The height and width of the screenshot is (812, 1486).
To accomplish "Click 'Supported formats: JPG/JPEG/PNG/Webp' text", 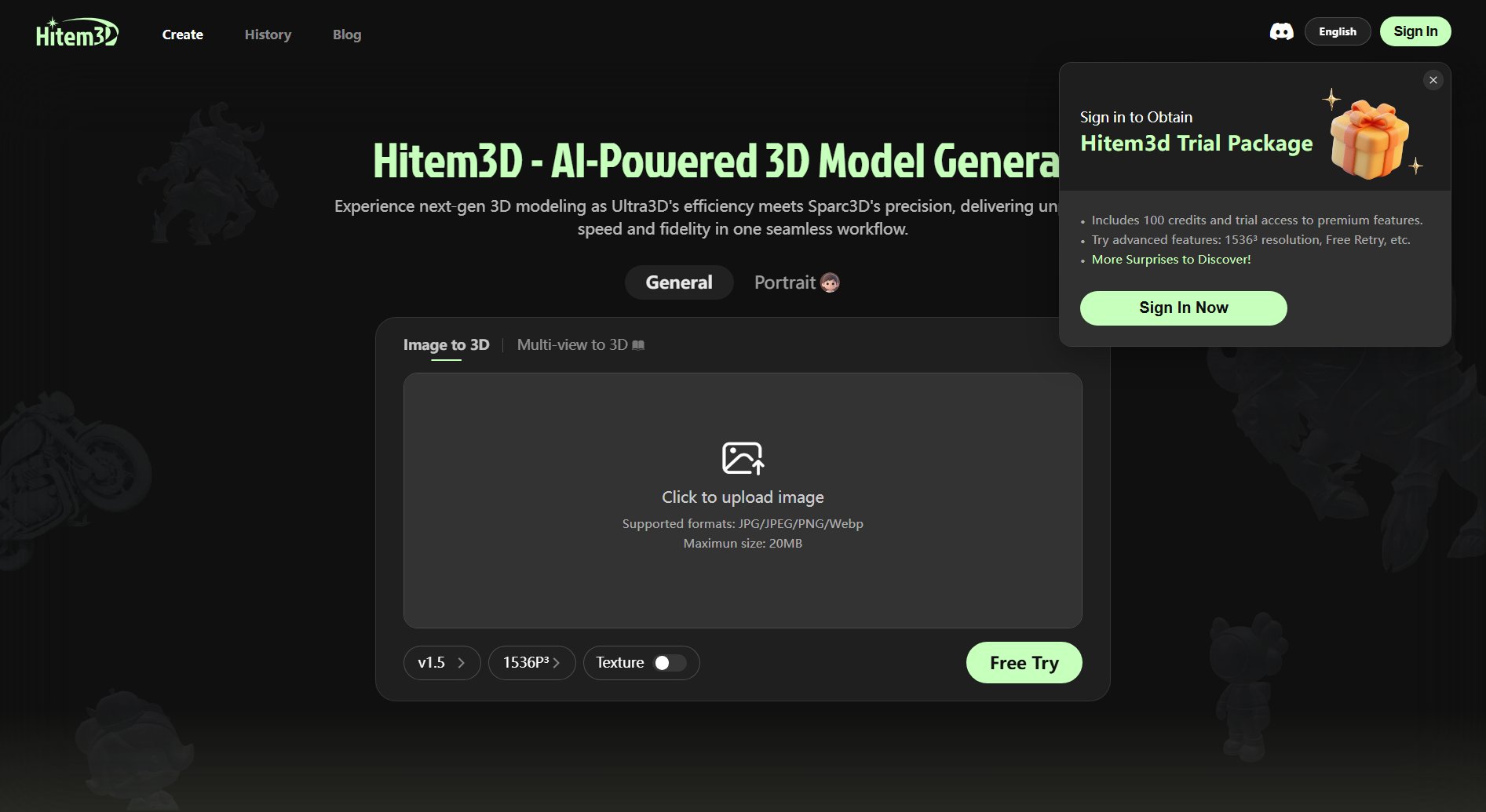I will tap(743, 524).
